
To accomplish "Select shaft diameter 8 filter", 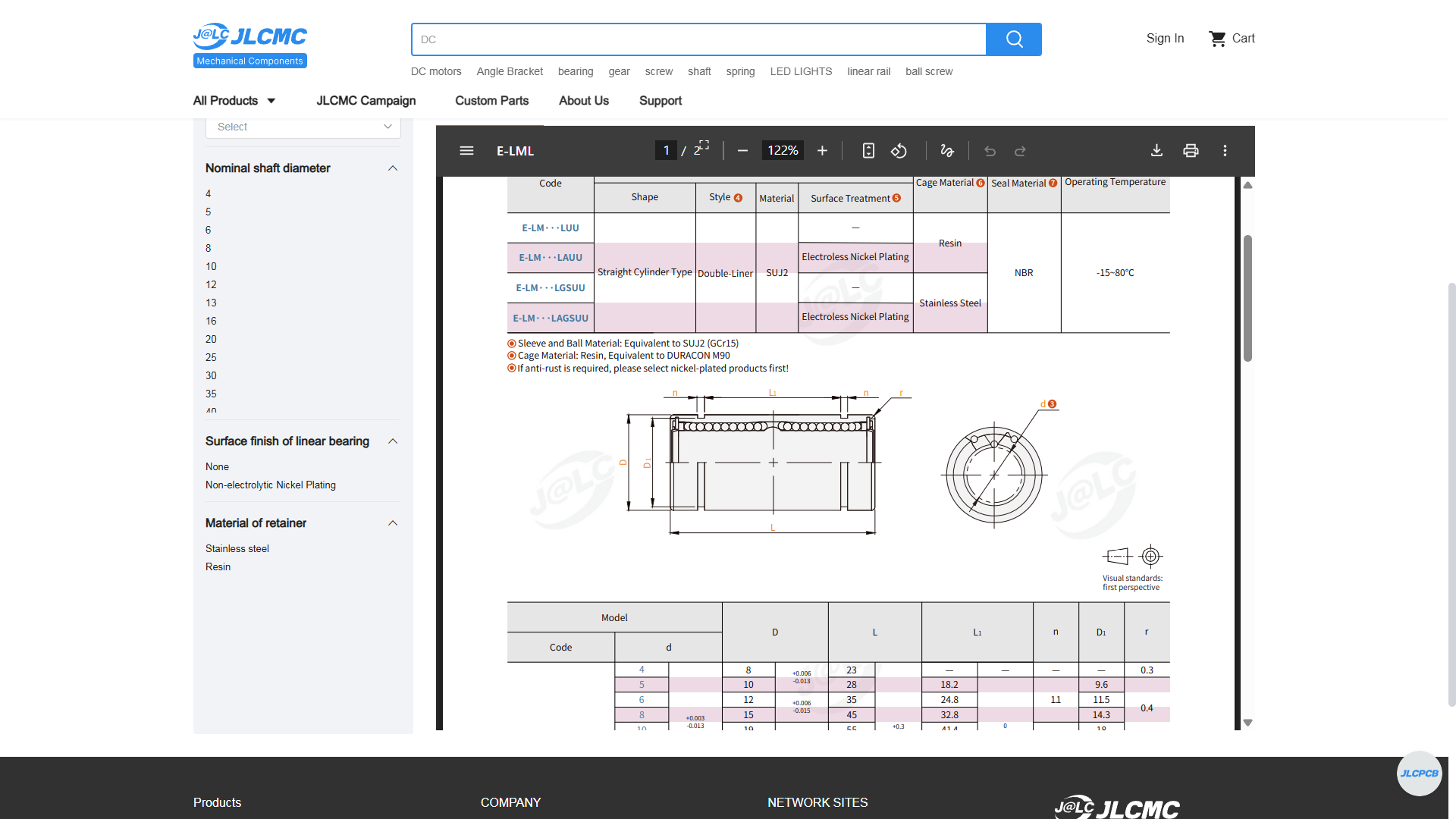I will (209, 249).
